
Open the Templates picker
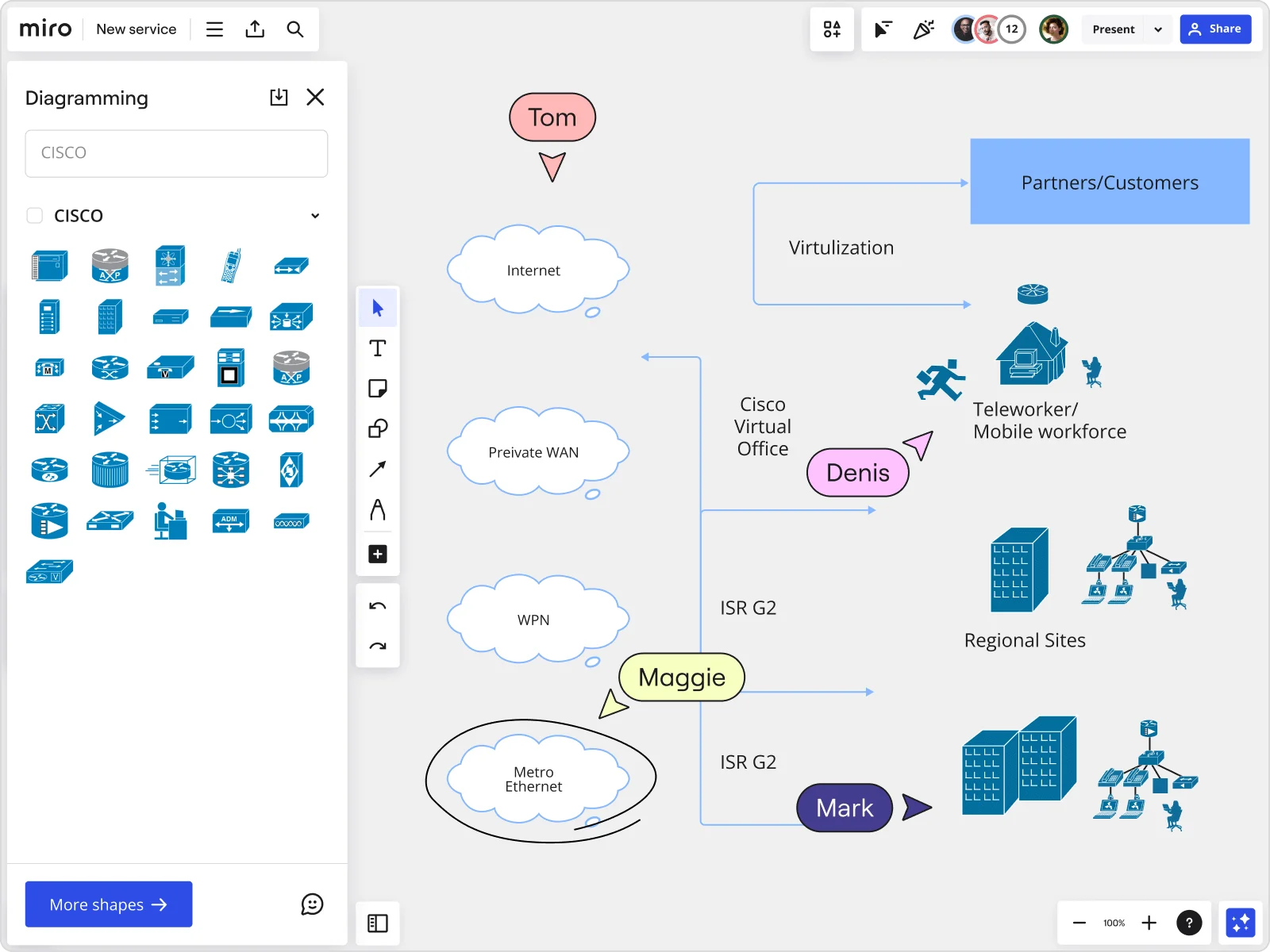click(x=832, y=29)
